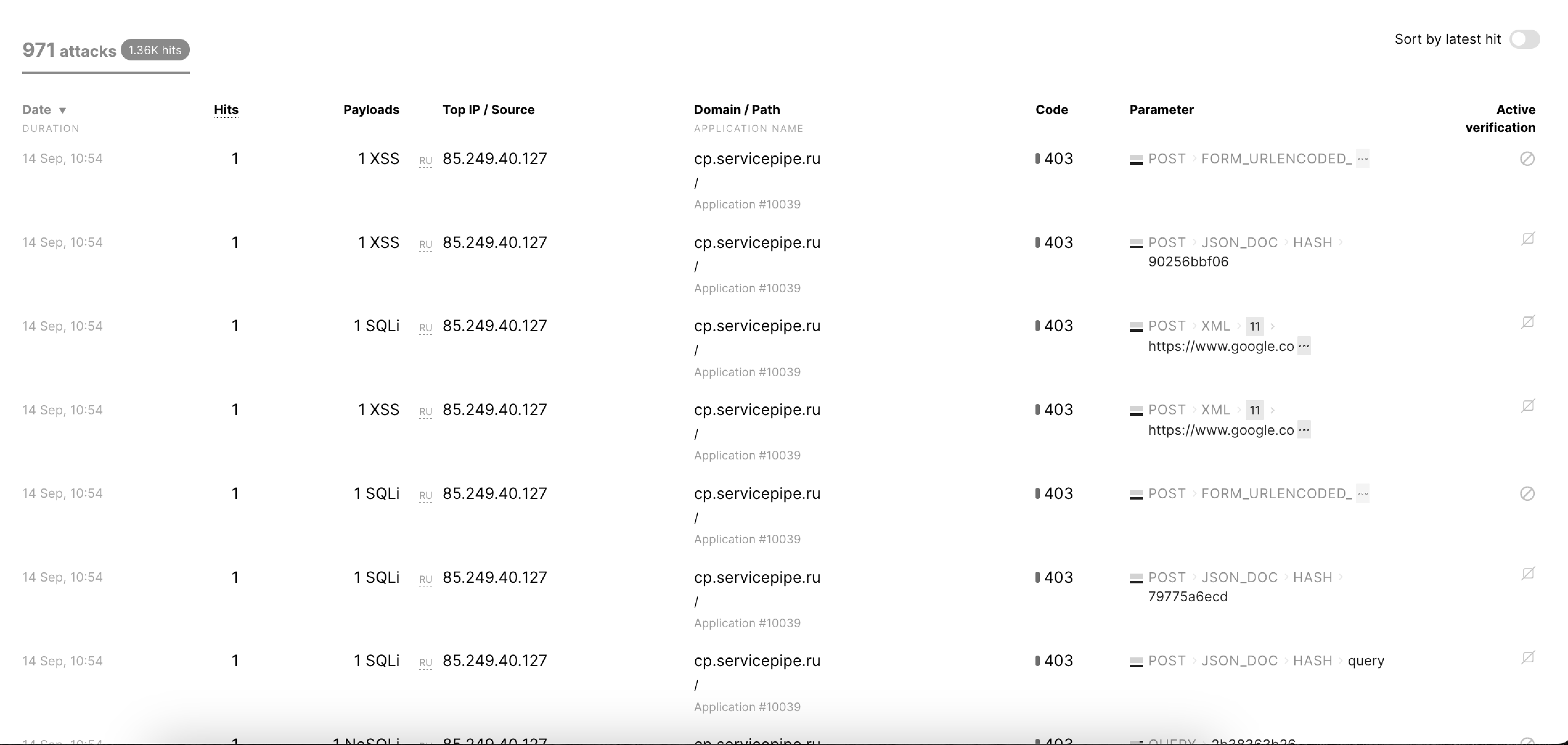Click verification icon for HASH query row
Screen dimensions: 1568x745
1527,658
